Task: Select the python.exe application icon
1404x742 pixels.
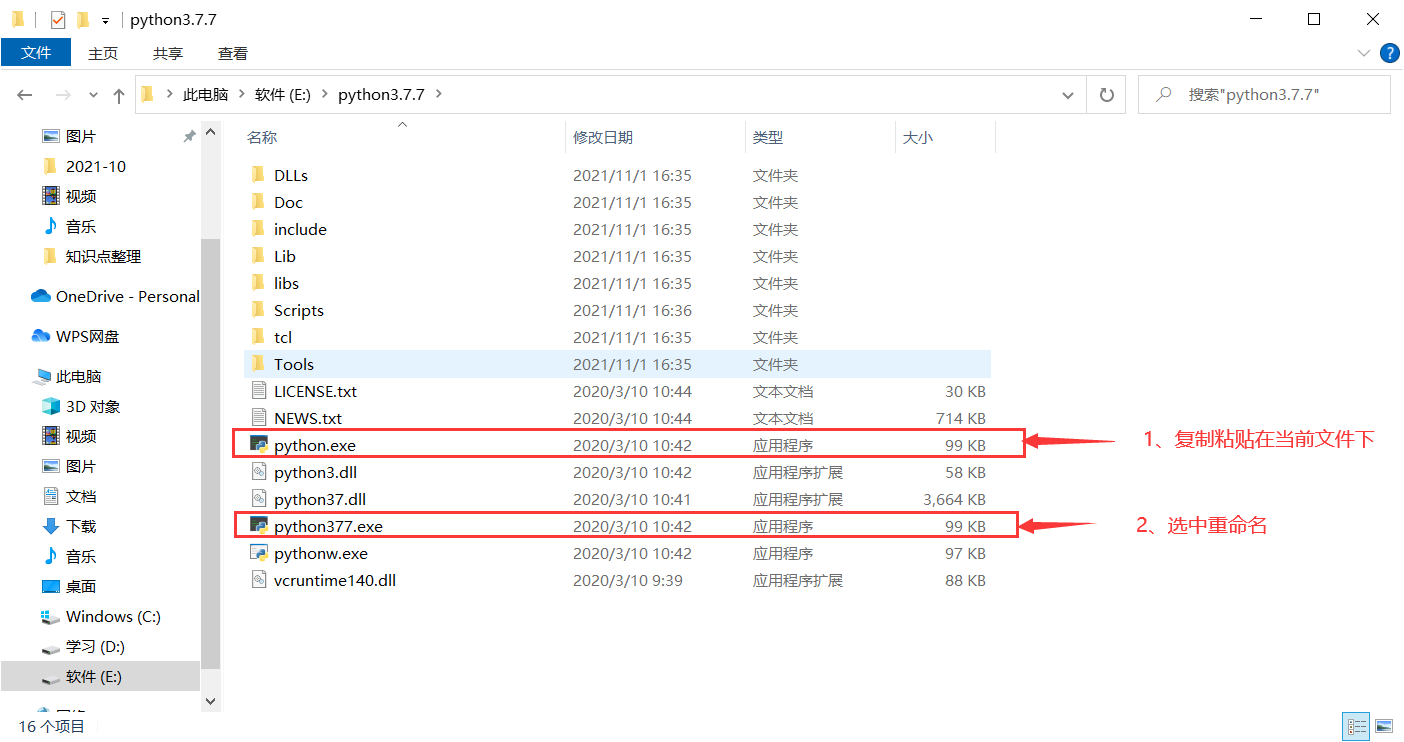Action: (258, 445)
